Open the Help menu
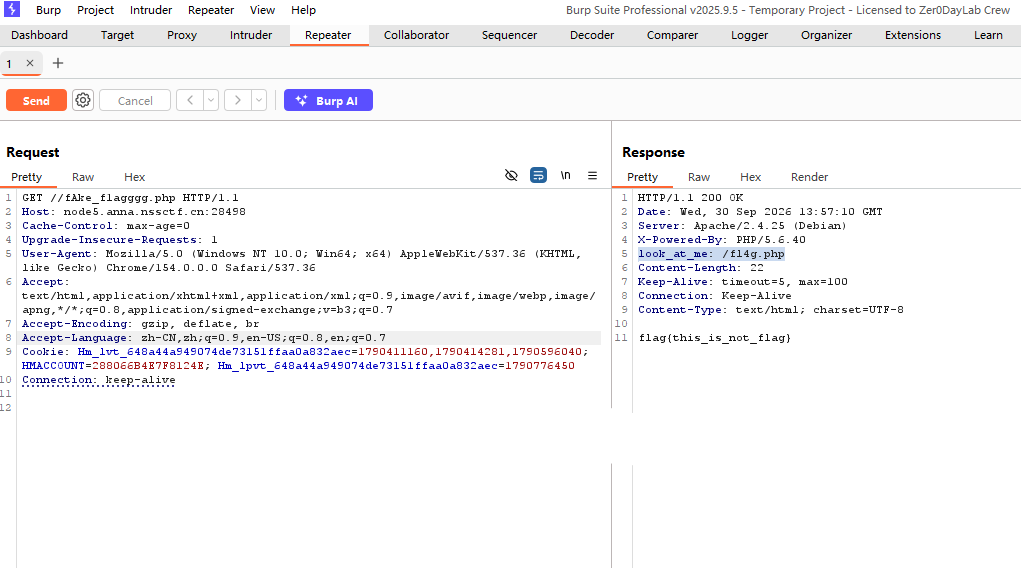Viewport: 1021px width, 568px height. tap(303, 10)
